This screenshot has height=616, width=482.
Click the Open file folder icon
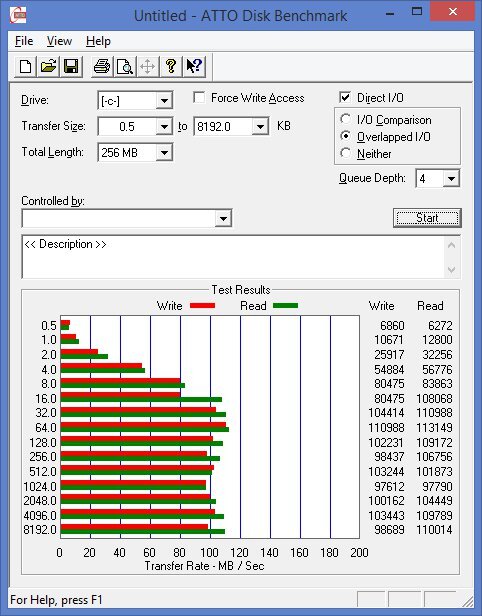(x=48, y=66)
